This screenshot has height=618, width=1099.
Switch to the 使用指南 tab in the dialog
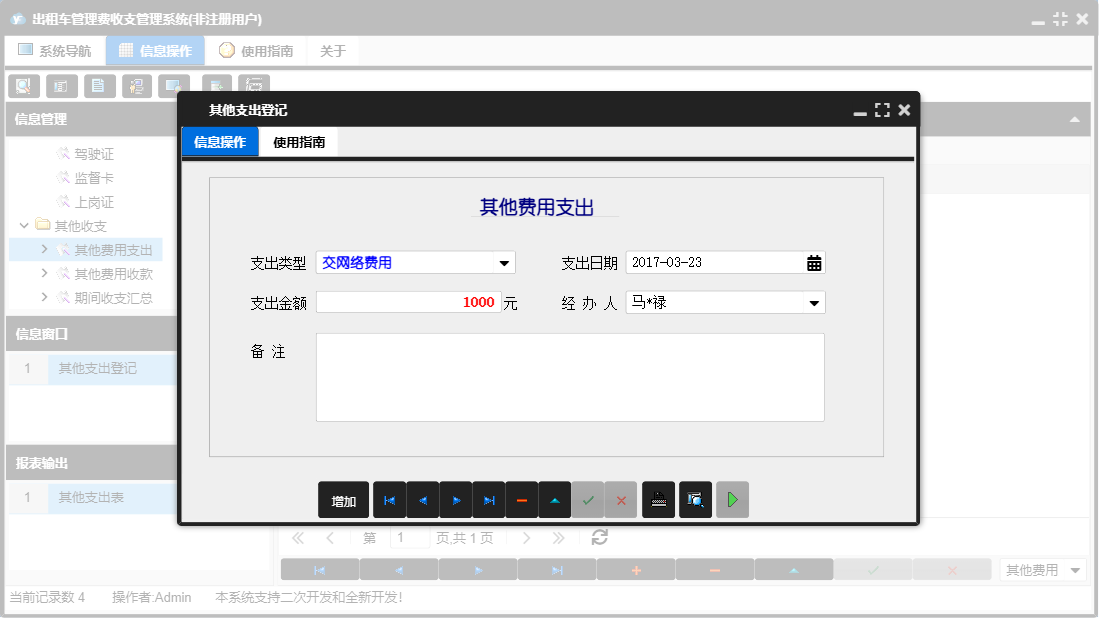[299, 142]
